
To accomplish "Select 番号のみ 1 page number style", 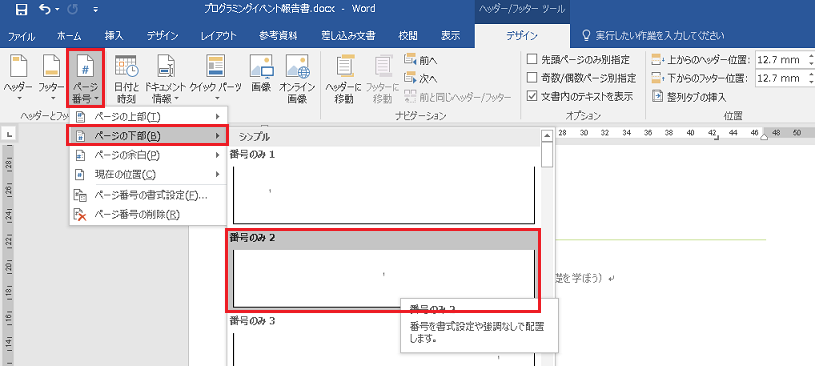I will [384, 187].
